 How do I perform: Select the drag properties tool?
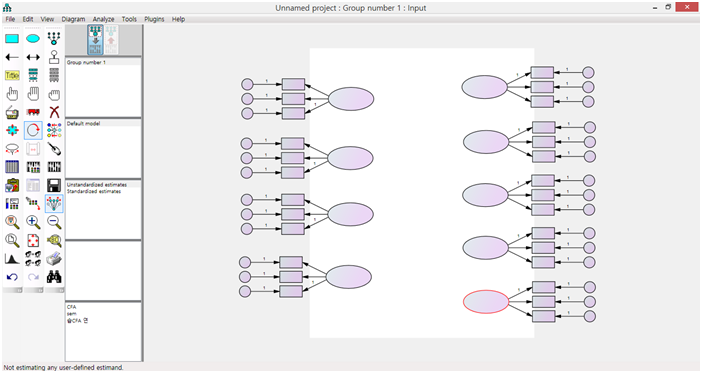[33, 204]
